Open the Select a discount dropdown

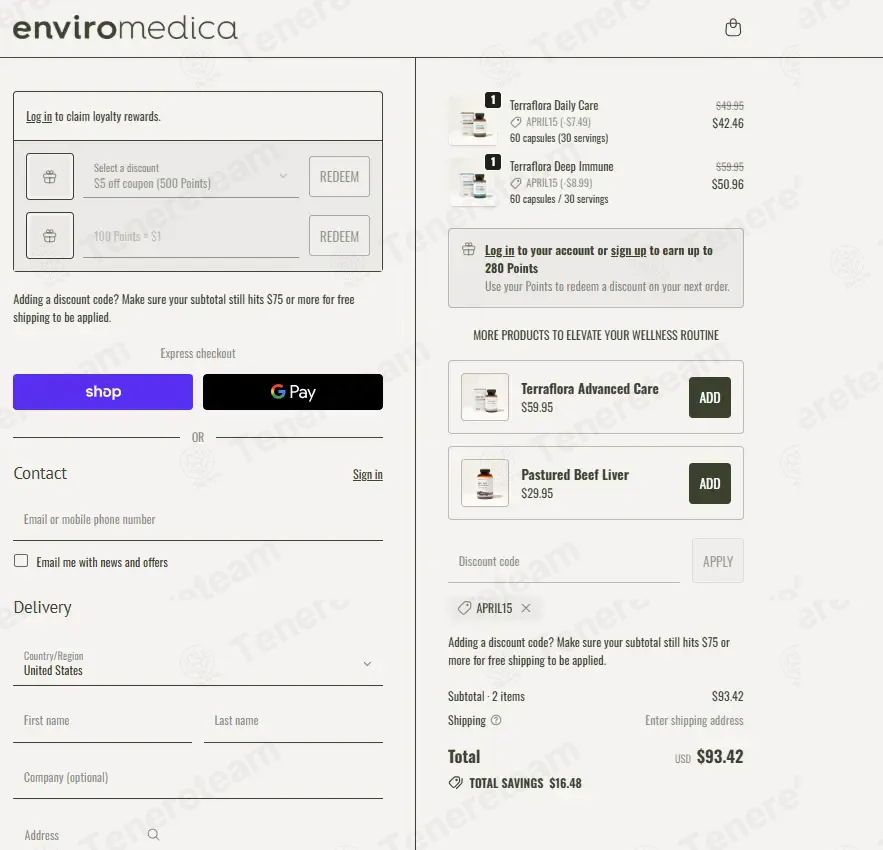pos(191,176)
